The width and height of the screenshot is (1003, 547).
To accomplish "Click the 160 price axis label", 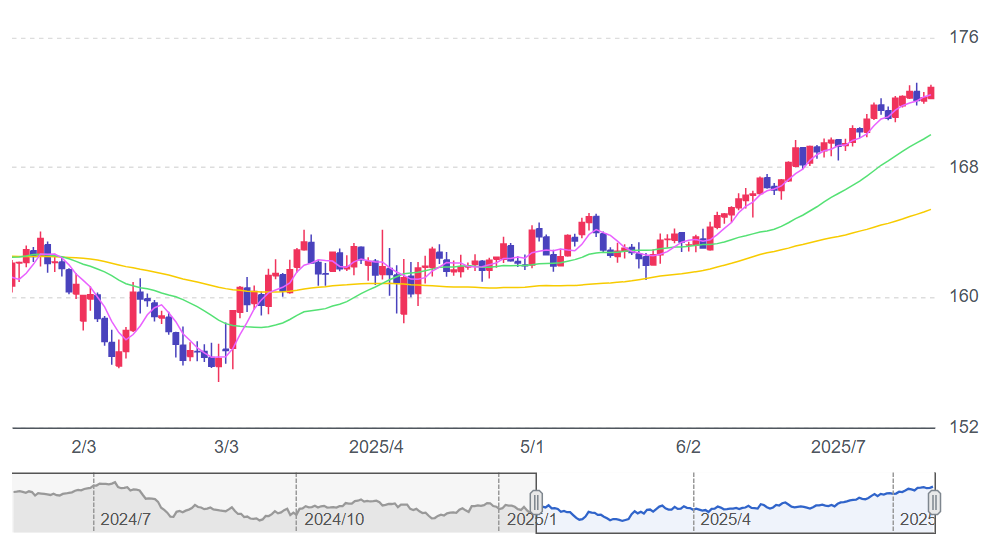I will coord(964,296).
